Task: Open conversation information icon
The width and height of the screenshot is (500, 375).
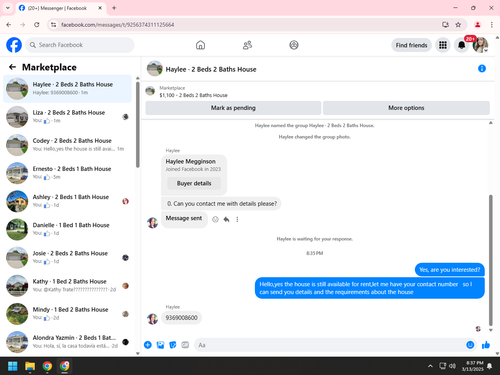Action: tap(482, 69)
